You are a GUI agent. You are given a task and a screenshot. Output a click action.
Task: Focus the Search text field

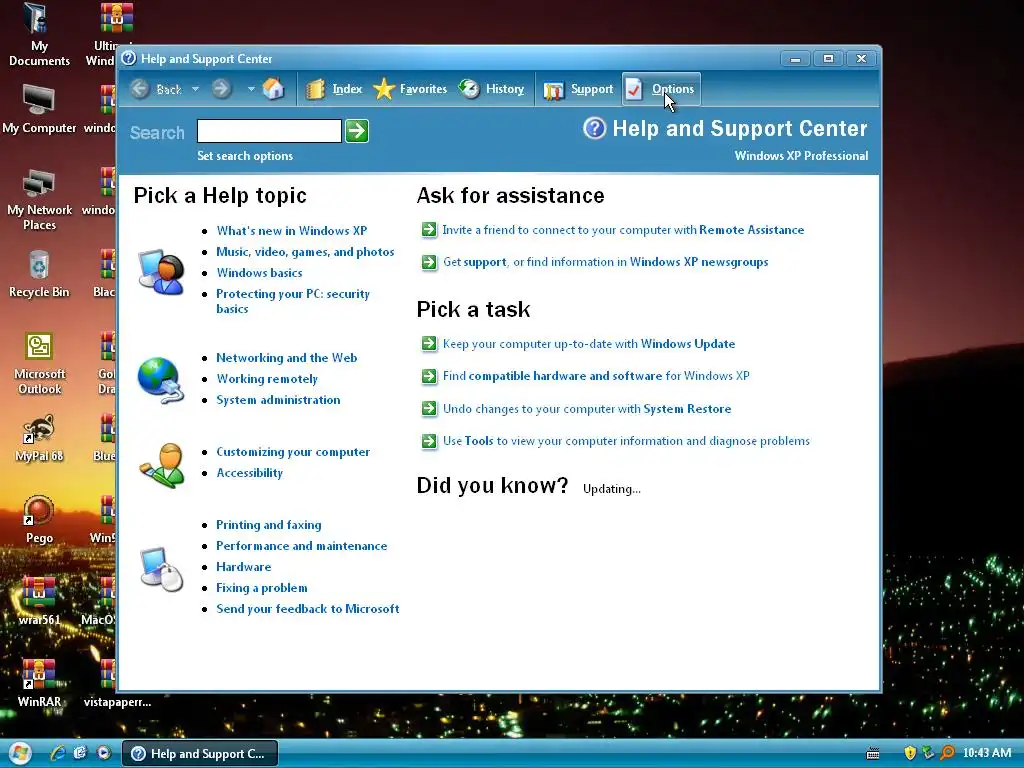click(x=269, y=131)
